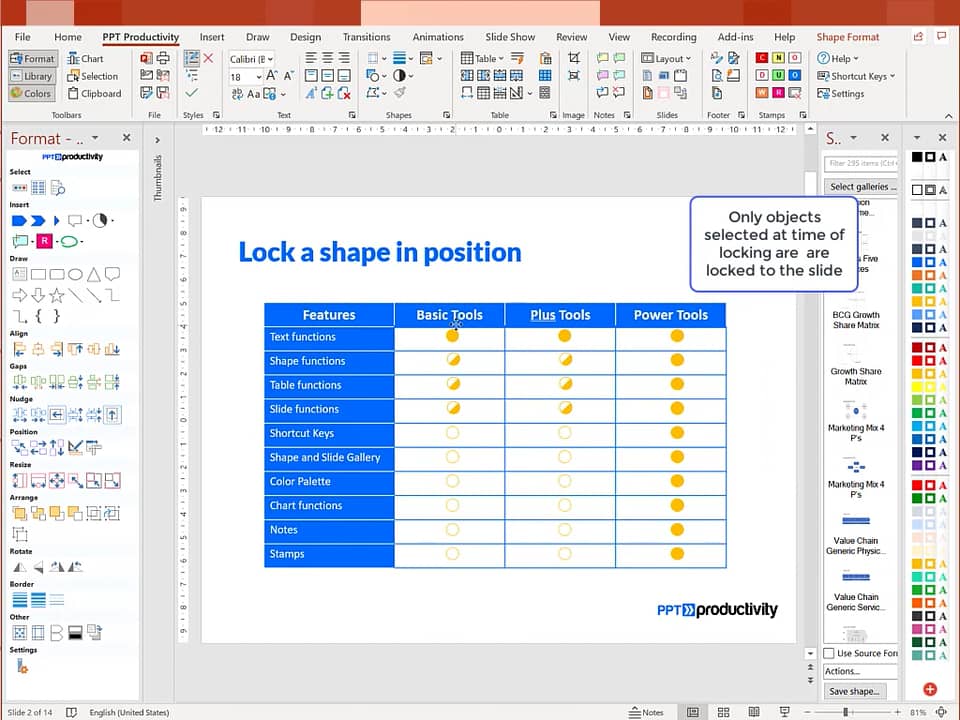This screenshot has height=720, width=960.
Task: Expand the Thumbnails pane arrow
Action: tap(157, 140)
